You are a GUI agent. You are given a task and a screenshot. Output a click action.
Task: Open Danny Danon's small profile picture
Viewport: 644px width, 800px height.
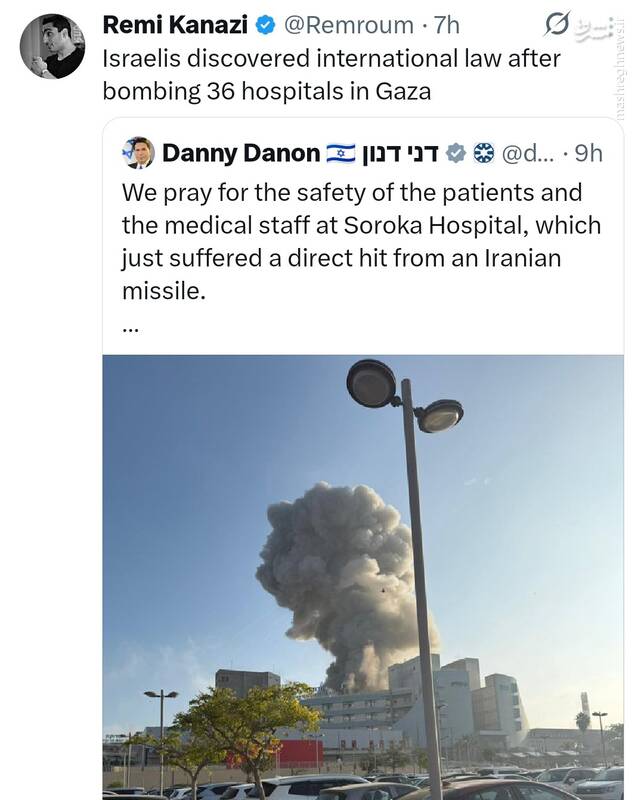[x=138, y=153]
